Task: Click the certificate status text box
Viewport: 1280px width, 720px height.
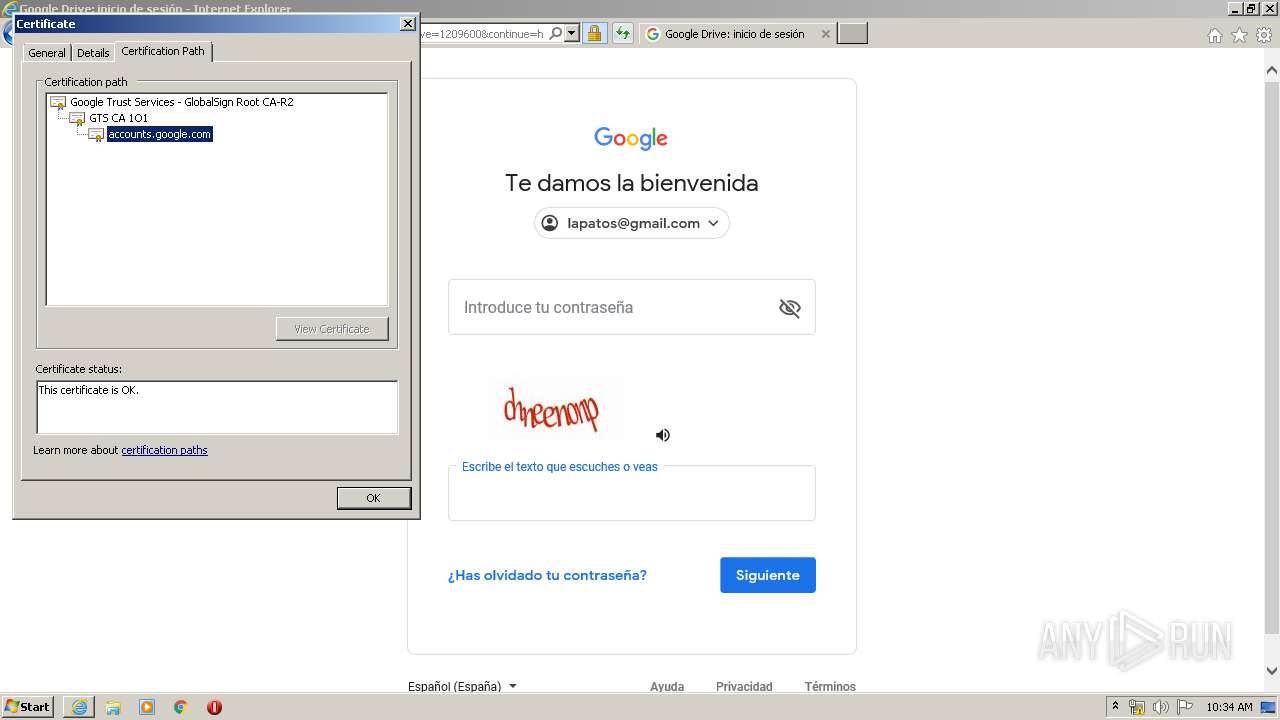Action: (217, 407)
